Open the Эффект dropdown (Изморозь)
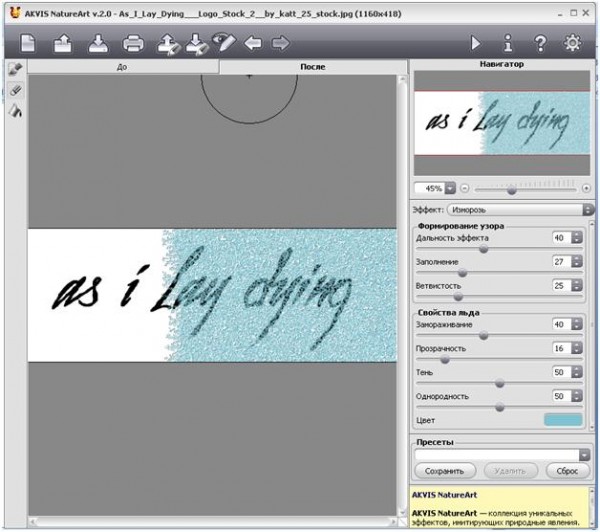The height and width of the screenshot is (532, 600). (x=520, y=210)
